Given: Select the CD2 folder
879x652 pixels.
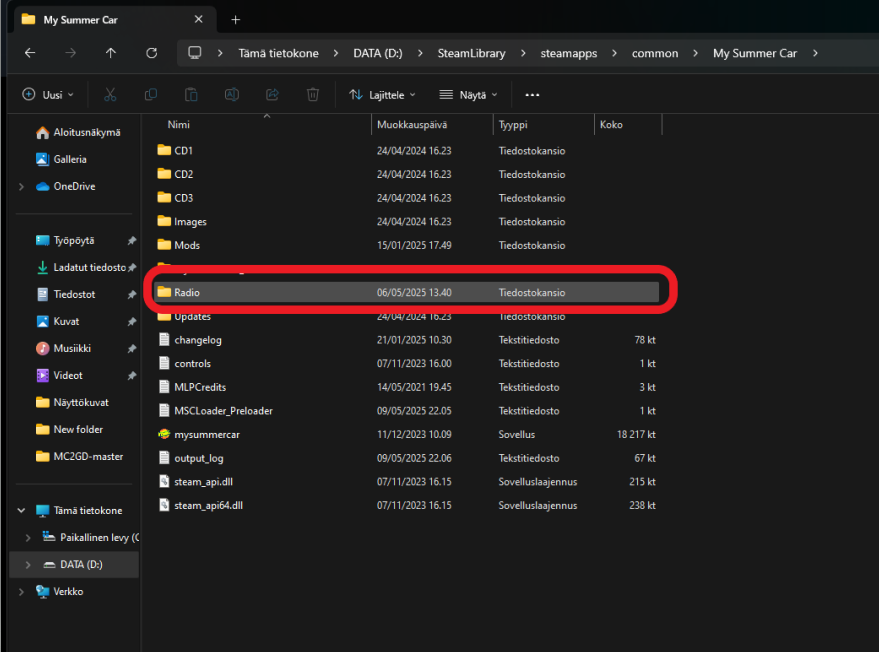Looking at the screenshot, I should click(406, 174).
